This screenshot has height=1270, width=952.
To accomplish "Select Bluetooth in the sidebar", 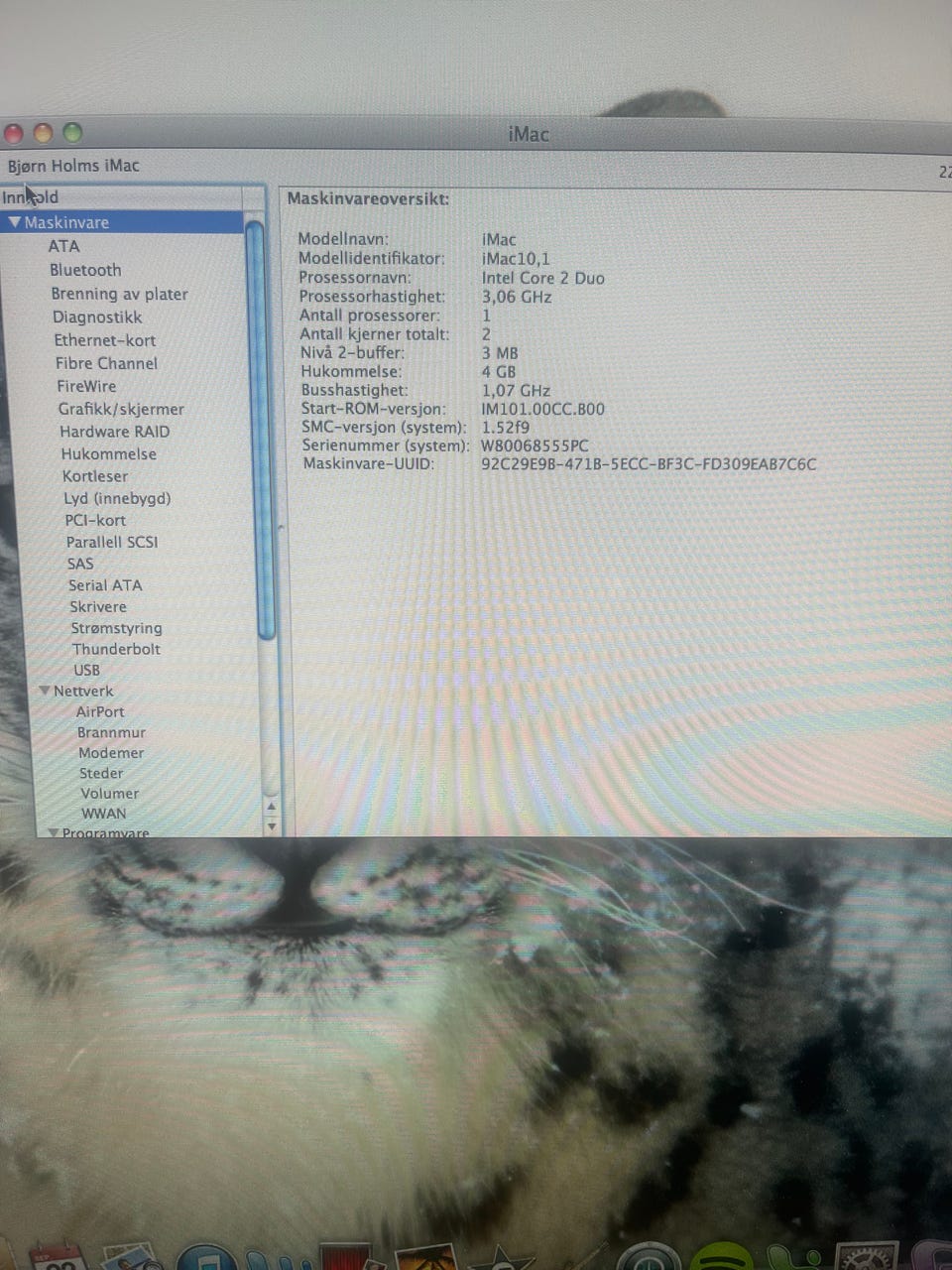I will point(85,270).
